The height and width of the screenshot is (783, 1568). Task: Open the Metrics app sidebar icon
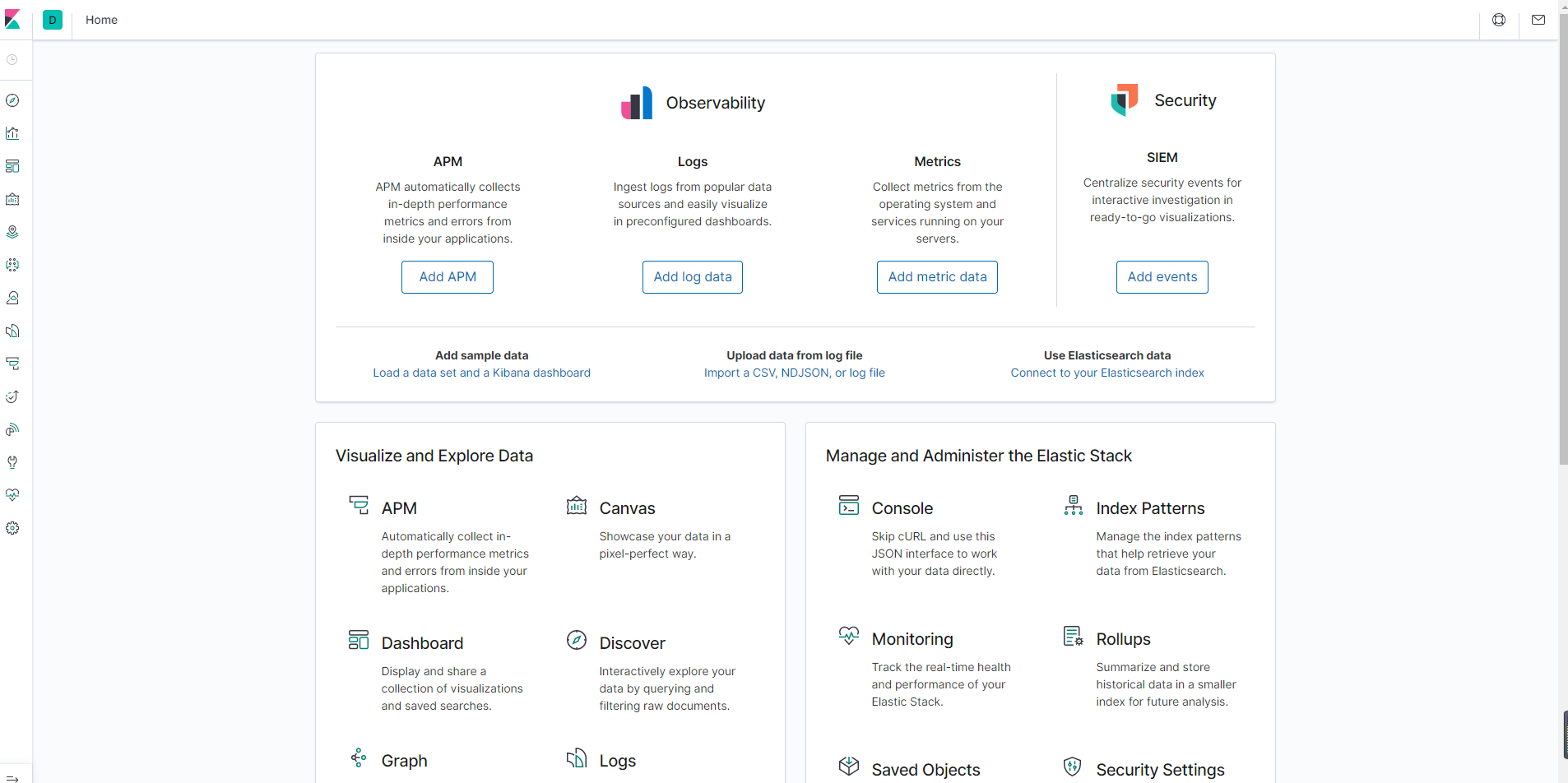coord(12,298)
